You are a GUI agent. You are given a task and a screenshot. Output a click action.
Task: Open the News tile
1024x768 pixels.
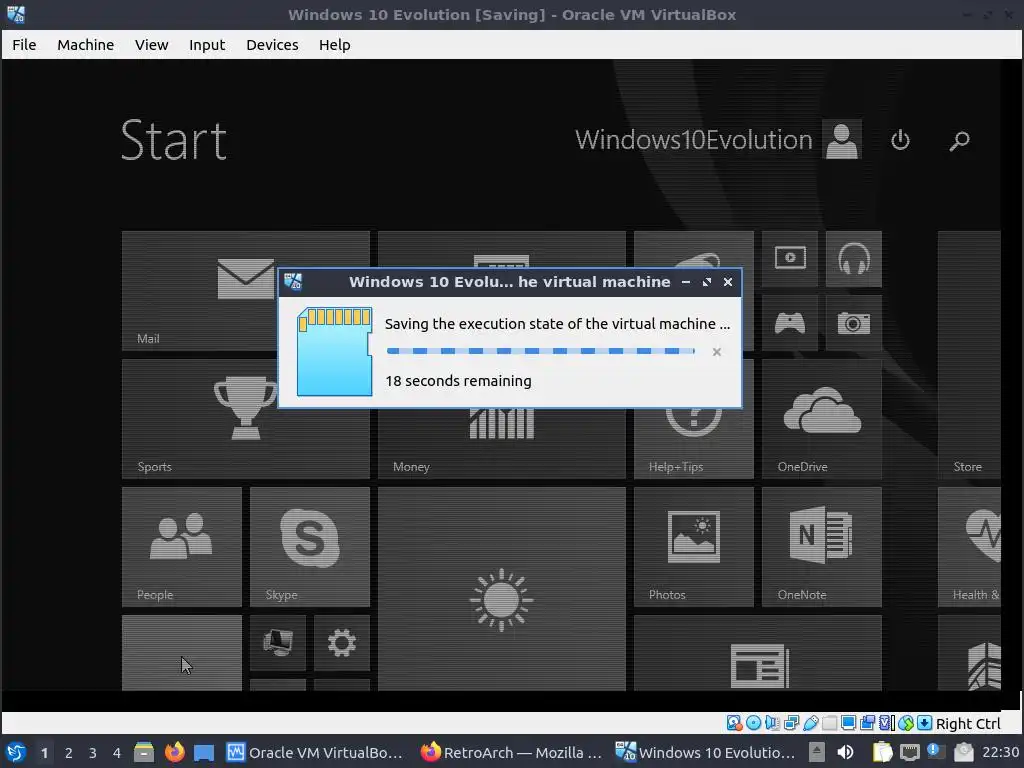[x=758, y=652]
